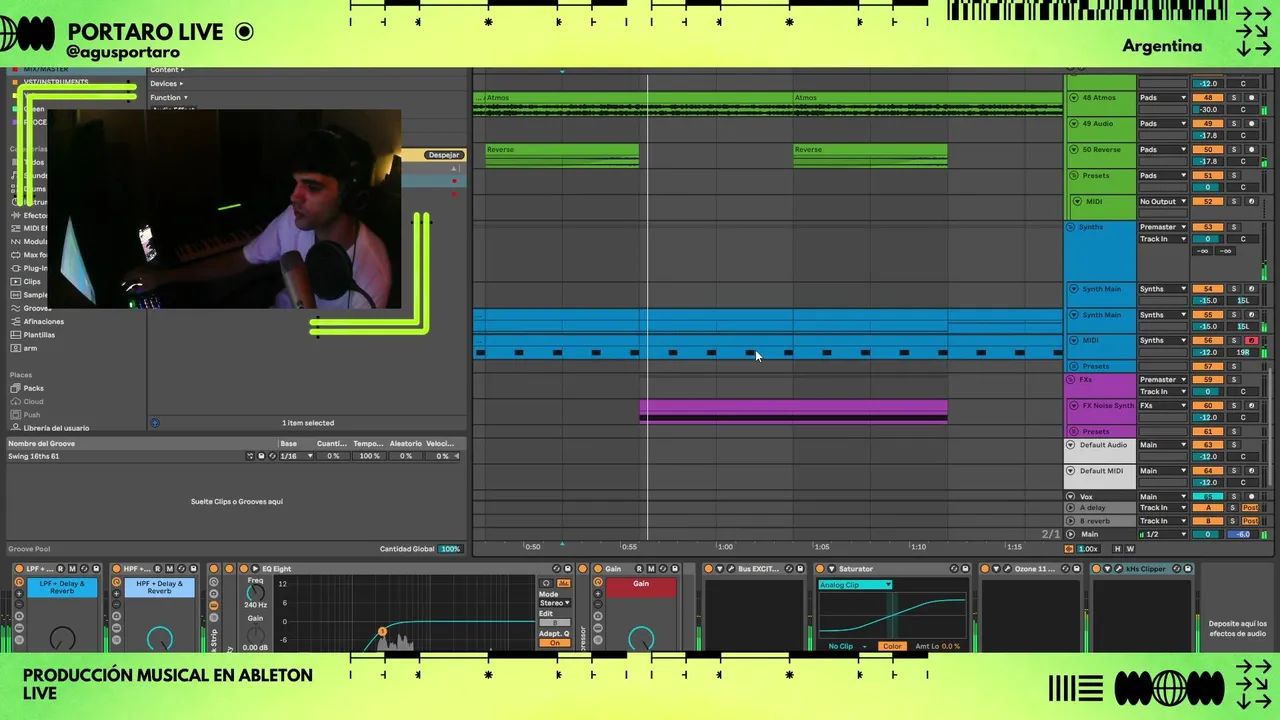The height and width of the screenshot is (720, 1280).
Task: Solo the 50 Reverse track
Action: pos(1234,150)
